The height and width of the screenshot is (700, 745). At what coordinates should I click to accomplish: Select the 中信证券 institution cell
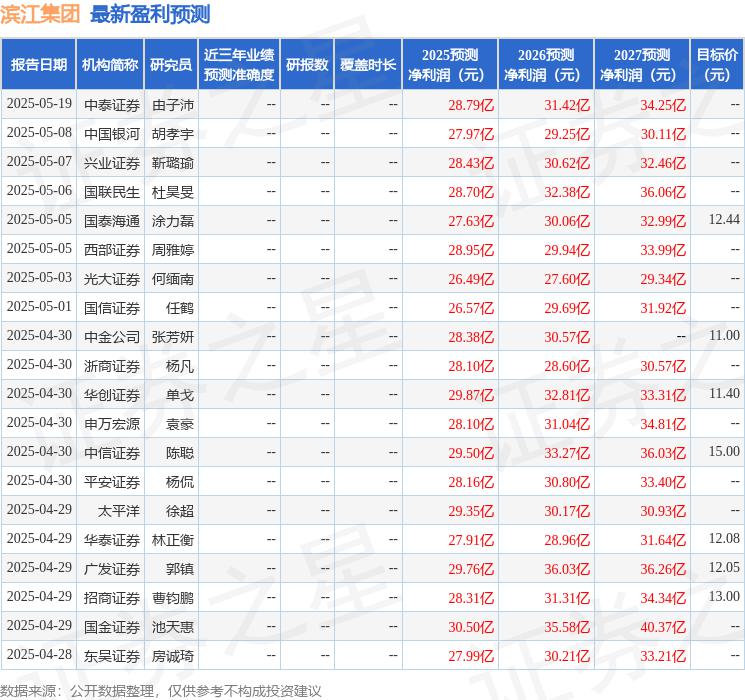(112, 453)
